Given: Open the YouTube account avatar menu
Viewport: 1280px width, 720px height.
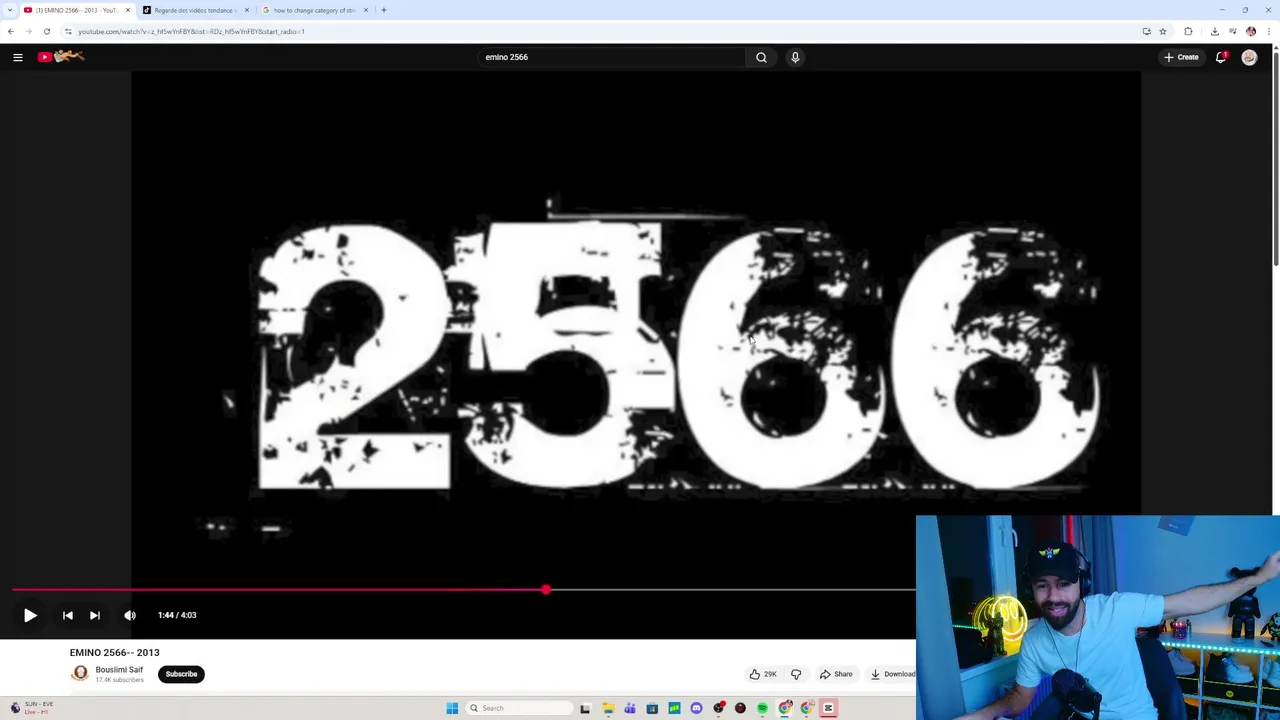Looking at the screenshot, I should (1249, 57).
